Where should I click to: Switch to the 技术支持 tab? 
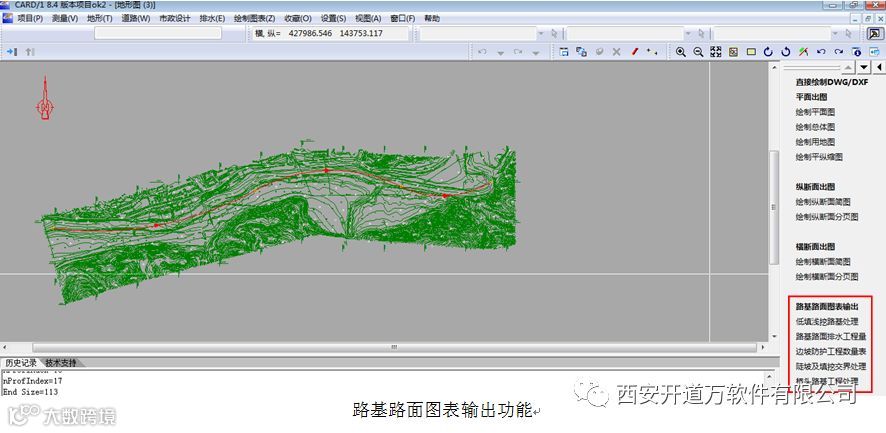pyautogui.click(x=60, y=362)
